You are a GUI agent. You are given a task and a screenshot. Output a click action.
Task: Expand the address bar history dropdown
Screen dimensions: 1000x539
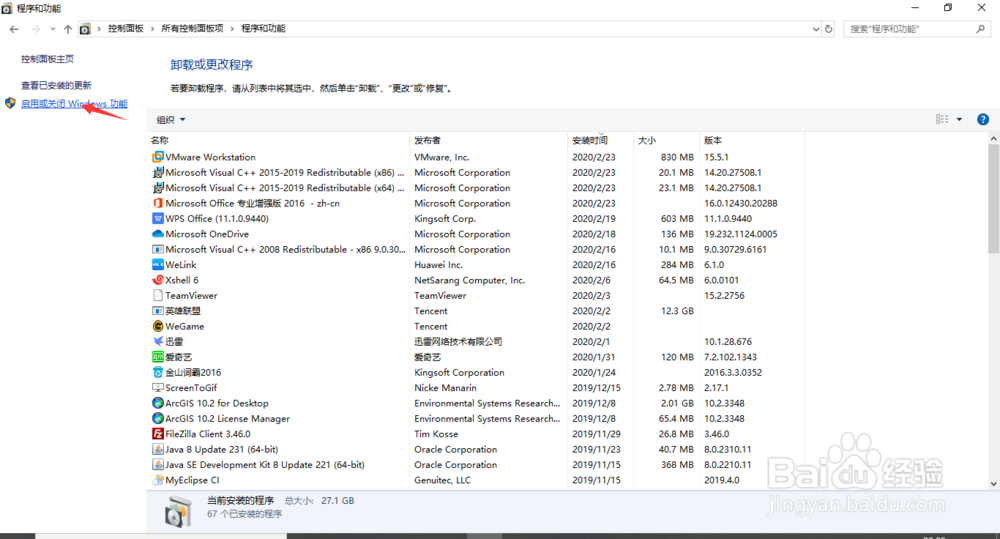pyautogui.click(x=816, y=29)
